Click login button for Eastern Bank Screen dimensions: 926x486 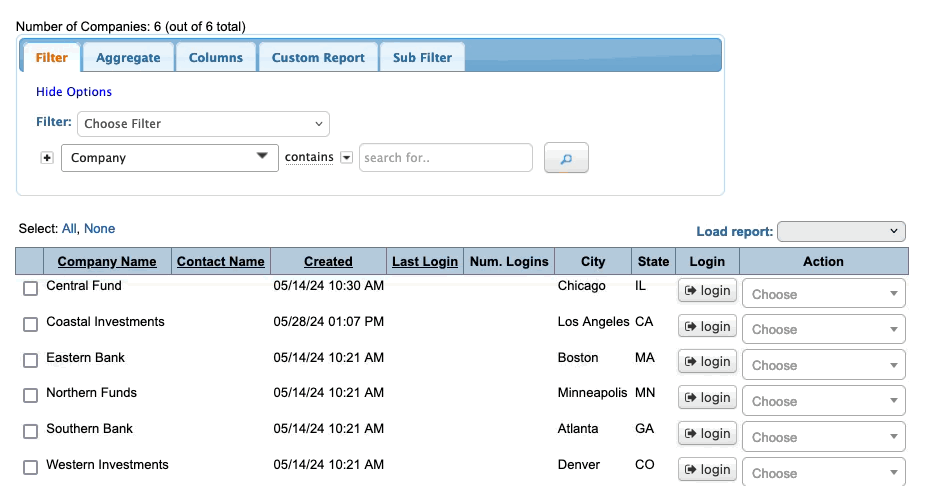pyautogui.click(x=707, y=362)
